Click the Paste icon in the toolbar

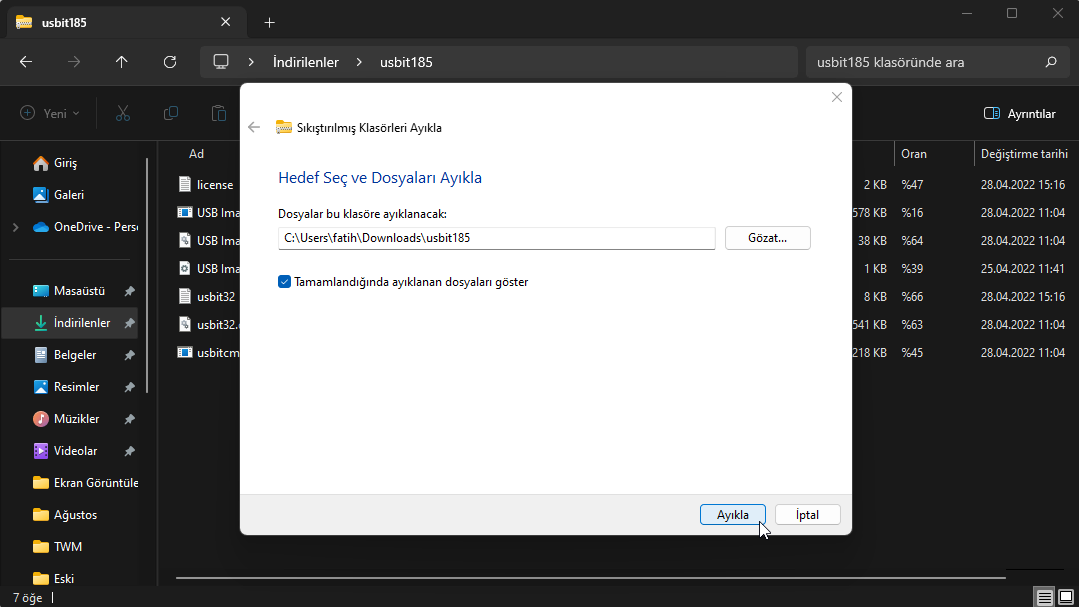click(x=218, y=113)
